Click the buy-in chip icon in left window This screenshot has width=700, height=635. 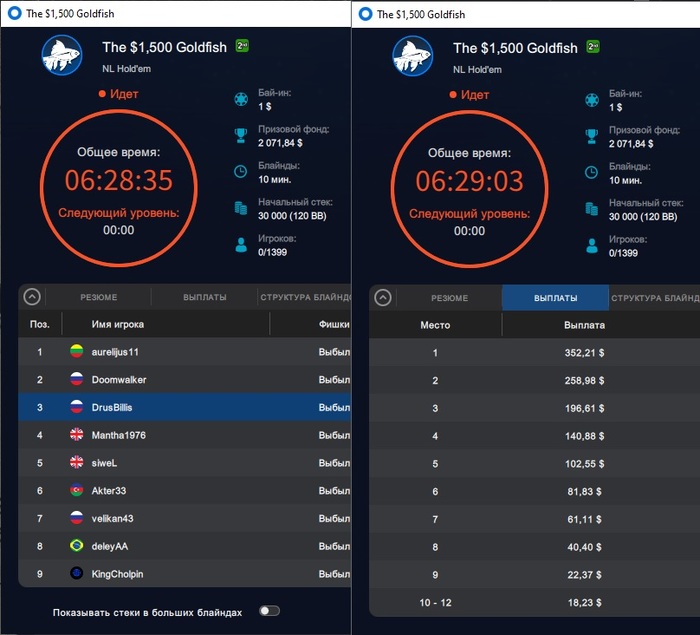[241, 99]
